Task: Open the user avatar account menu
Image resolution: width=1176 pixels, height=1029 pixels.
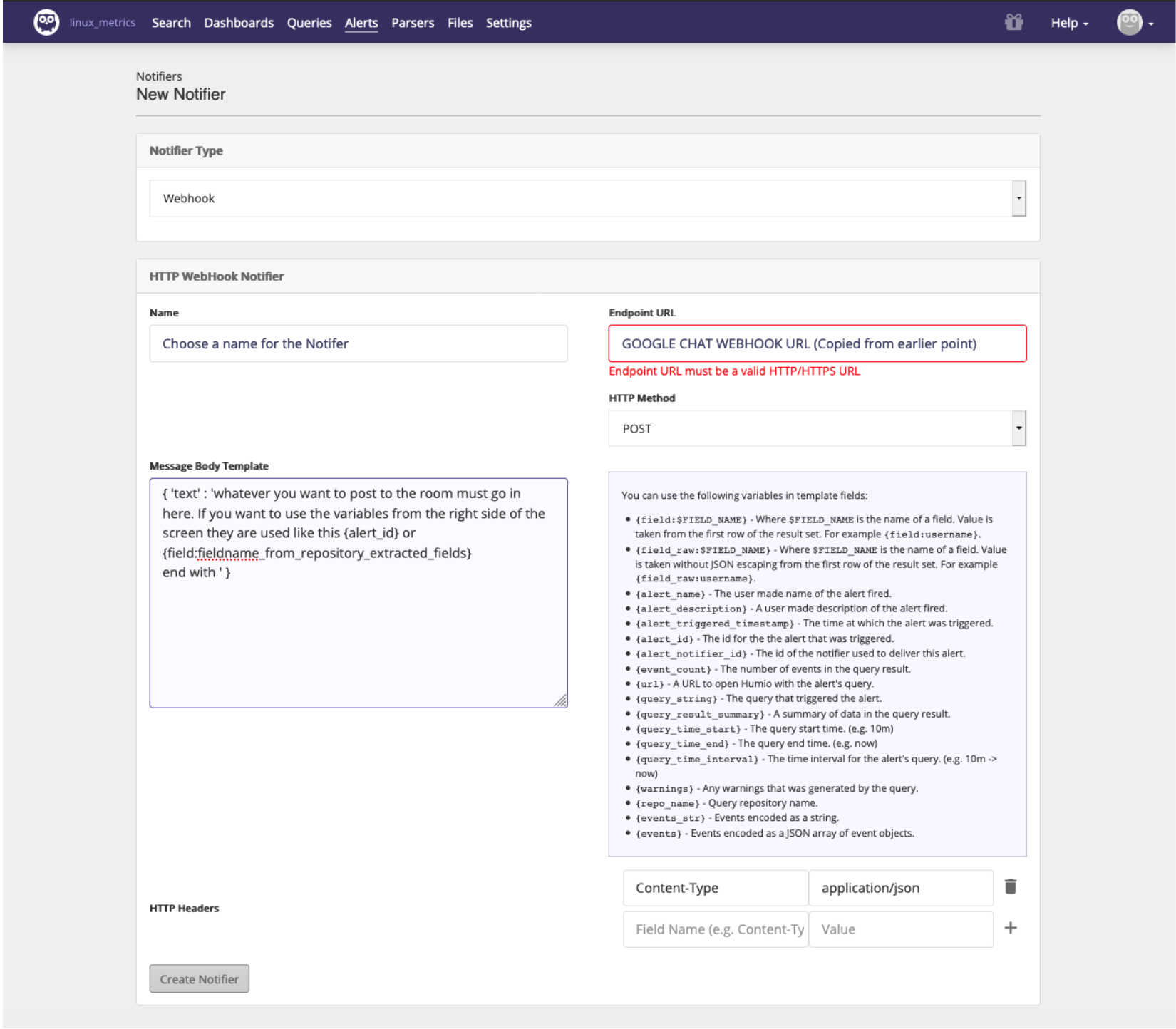Action: [x=1133, y=23]
